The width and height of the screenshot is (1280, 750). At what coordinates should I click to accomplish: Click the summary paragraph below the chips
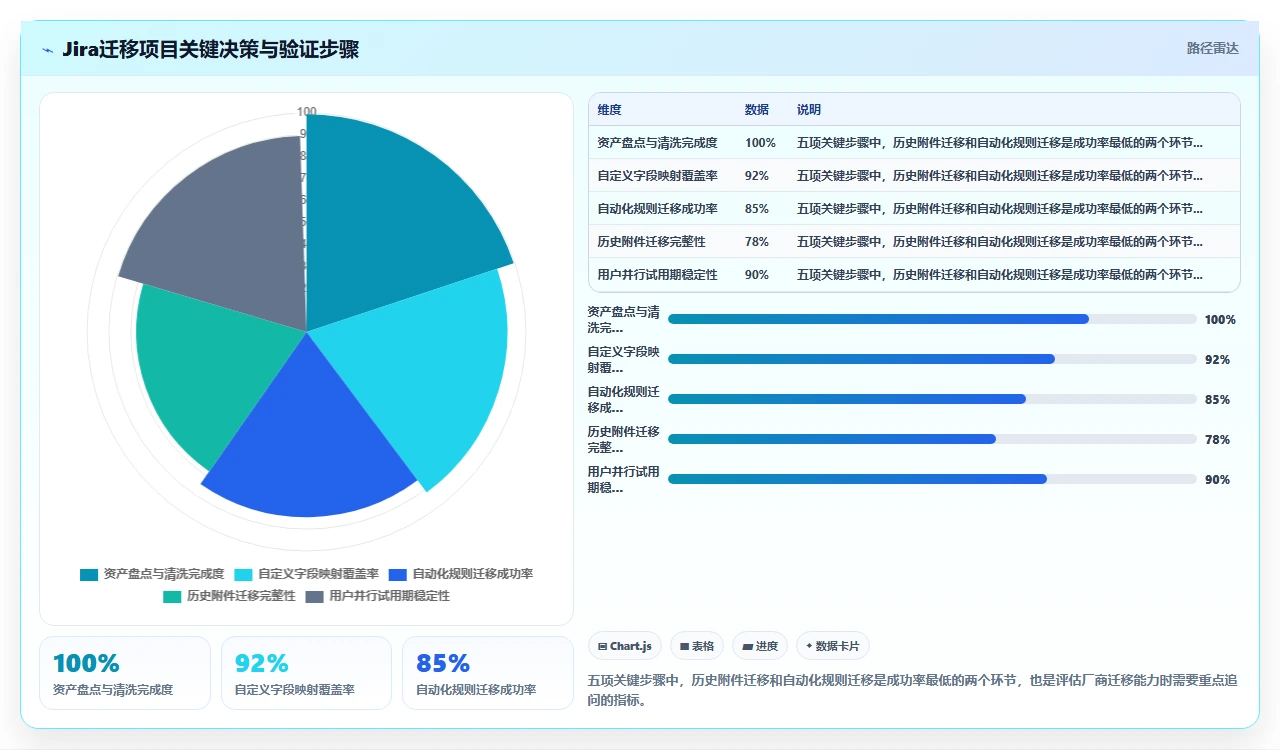[914, 690]
